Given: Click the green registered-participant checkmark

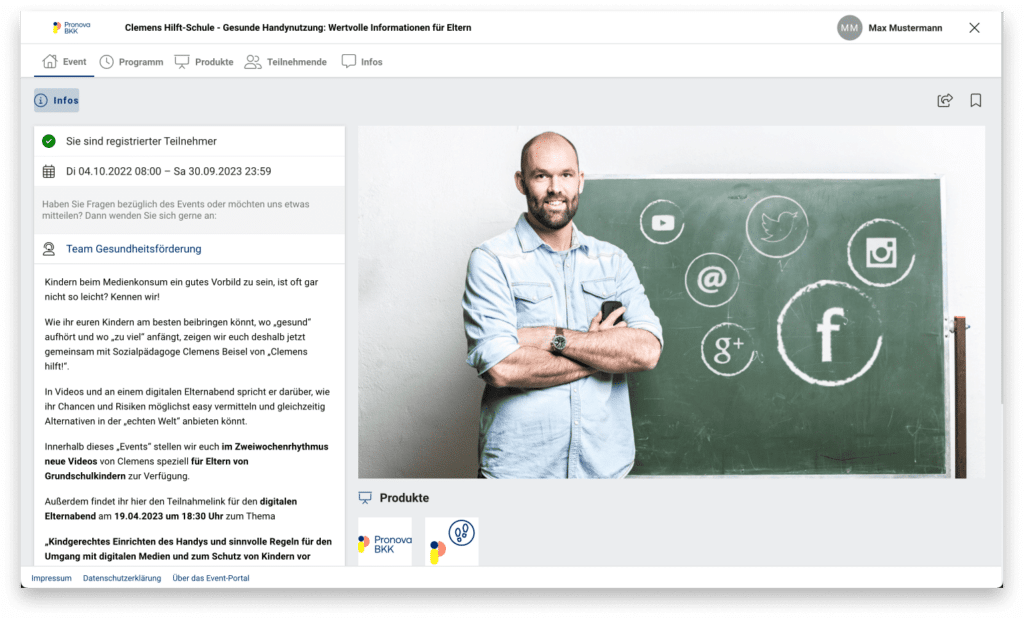Looking at the screenshot, I should coord(48,141).
